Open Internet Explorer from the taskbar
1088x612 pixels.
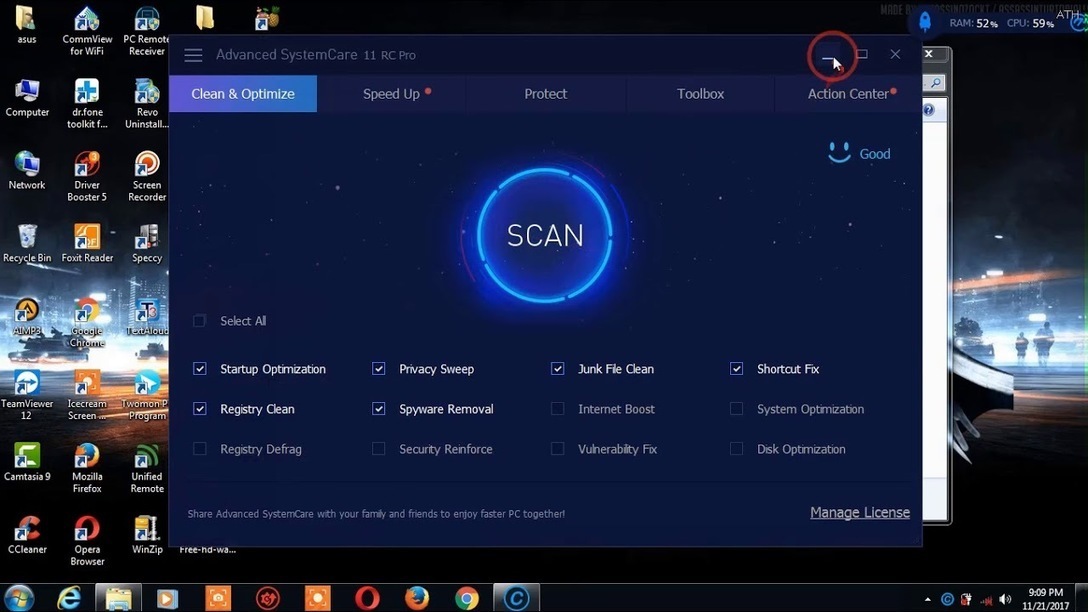[69, 598]
